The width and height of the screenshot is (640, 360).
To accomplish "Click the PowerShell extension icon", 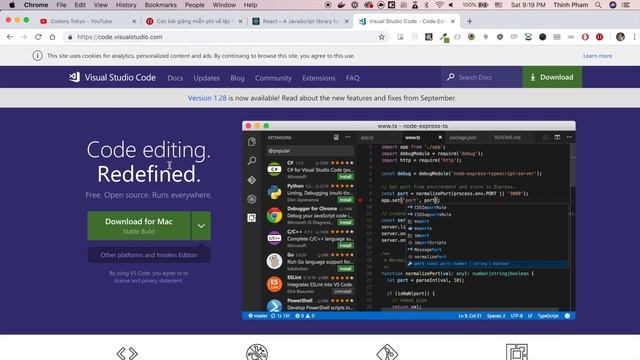I will tap(274, 306).
